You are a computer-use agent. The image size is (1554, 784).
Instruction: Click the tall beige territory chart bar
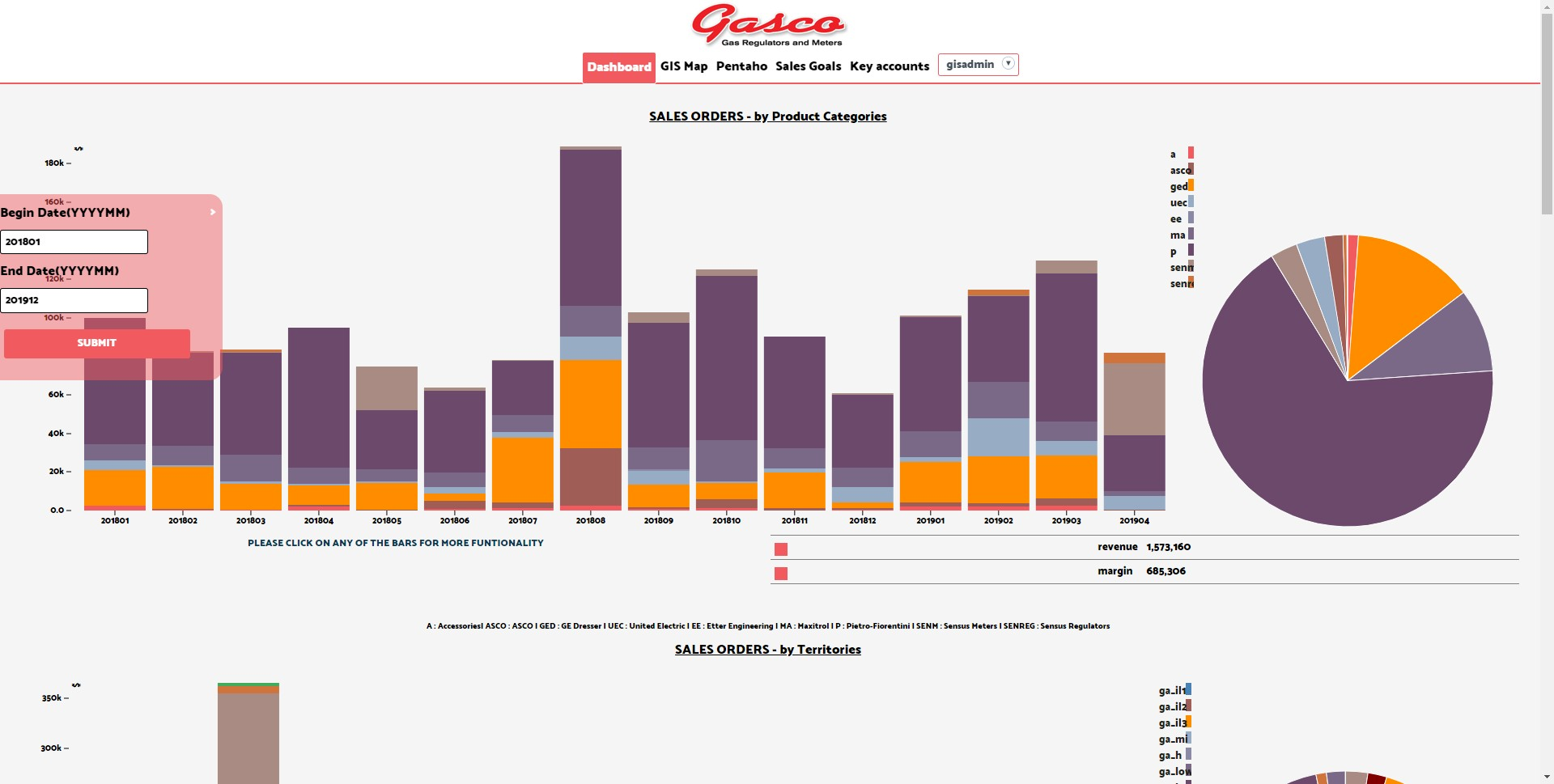click(x=248, y=738)
